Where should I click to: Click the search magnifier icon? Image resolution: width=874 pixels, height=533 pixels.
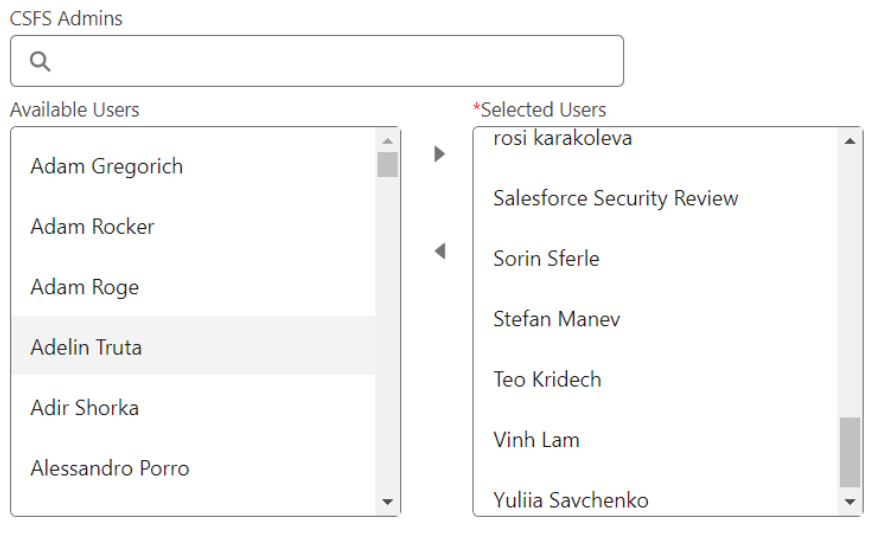tap(40, 61)
